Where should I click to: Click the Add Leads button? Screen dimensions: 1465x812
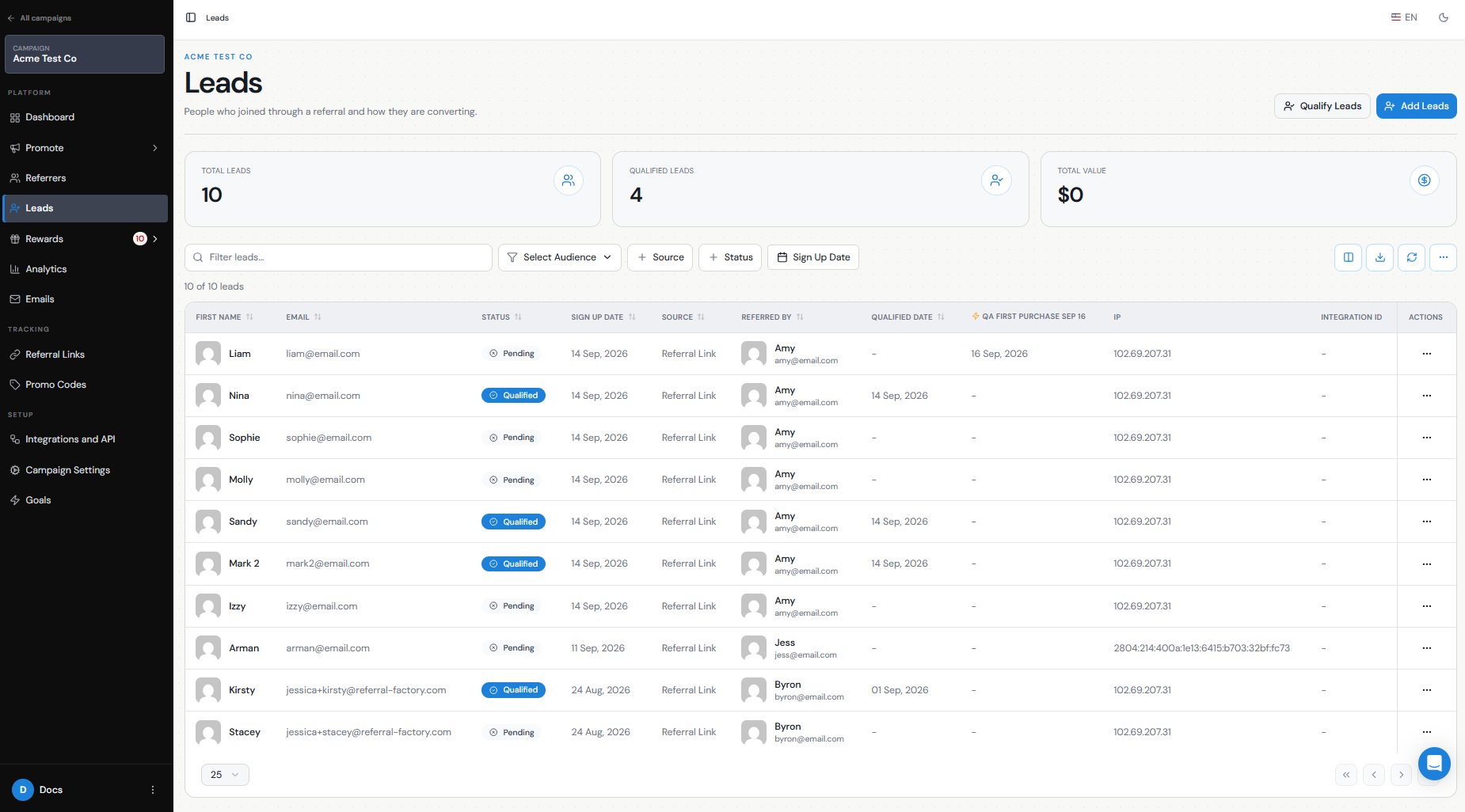[1416, 106]
